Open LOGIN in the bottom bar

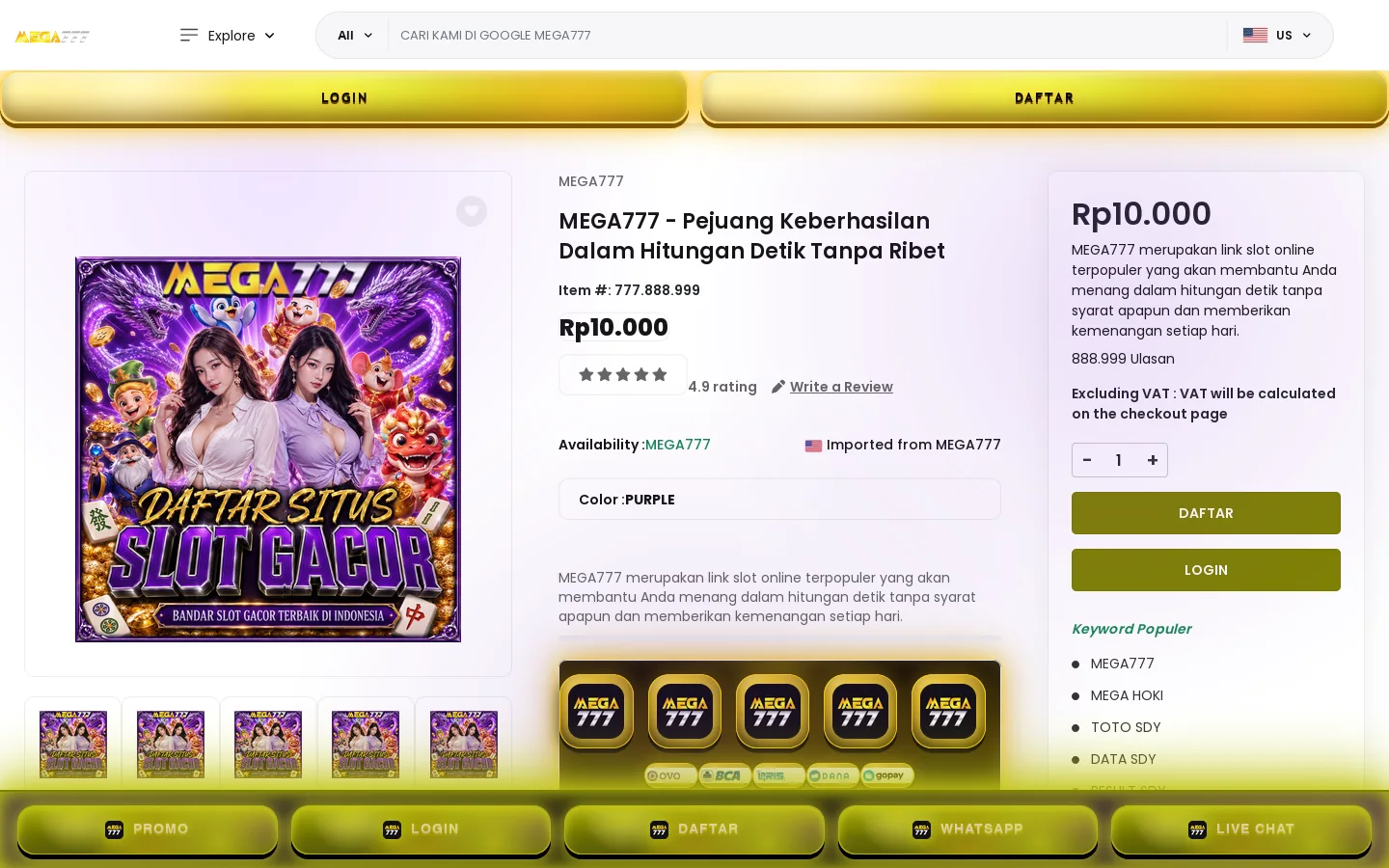[421, 829]
